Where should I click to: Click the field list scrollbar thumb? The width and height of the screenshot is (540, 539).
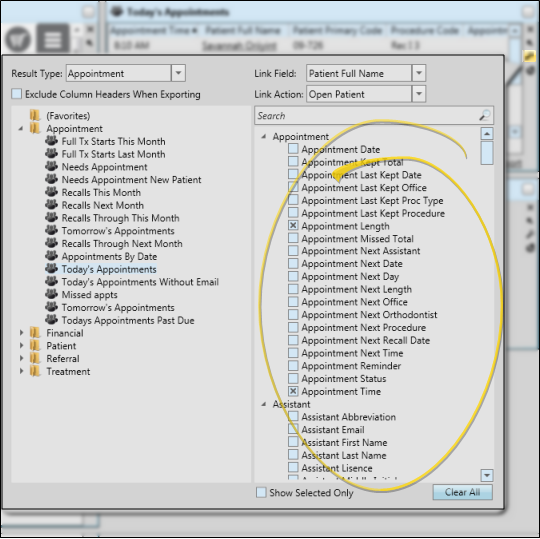pyautogui.click(x=487, y=153)
